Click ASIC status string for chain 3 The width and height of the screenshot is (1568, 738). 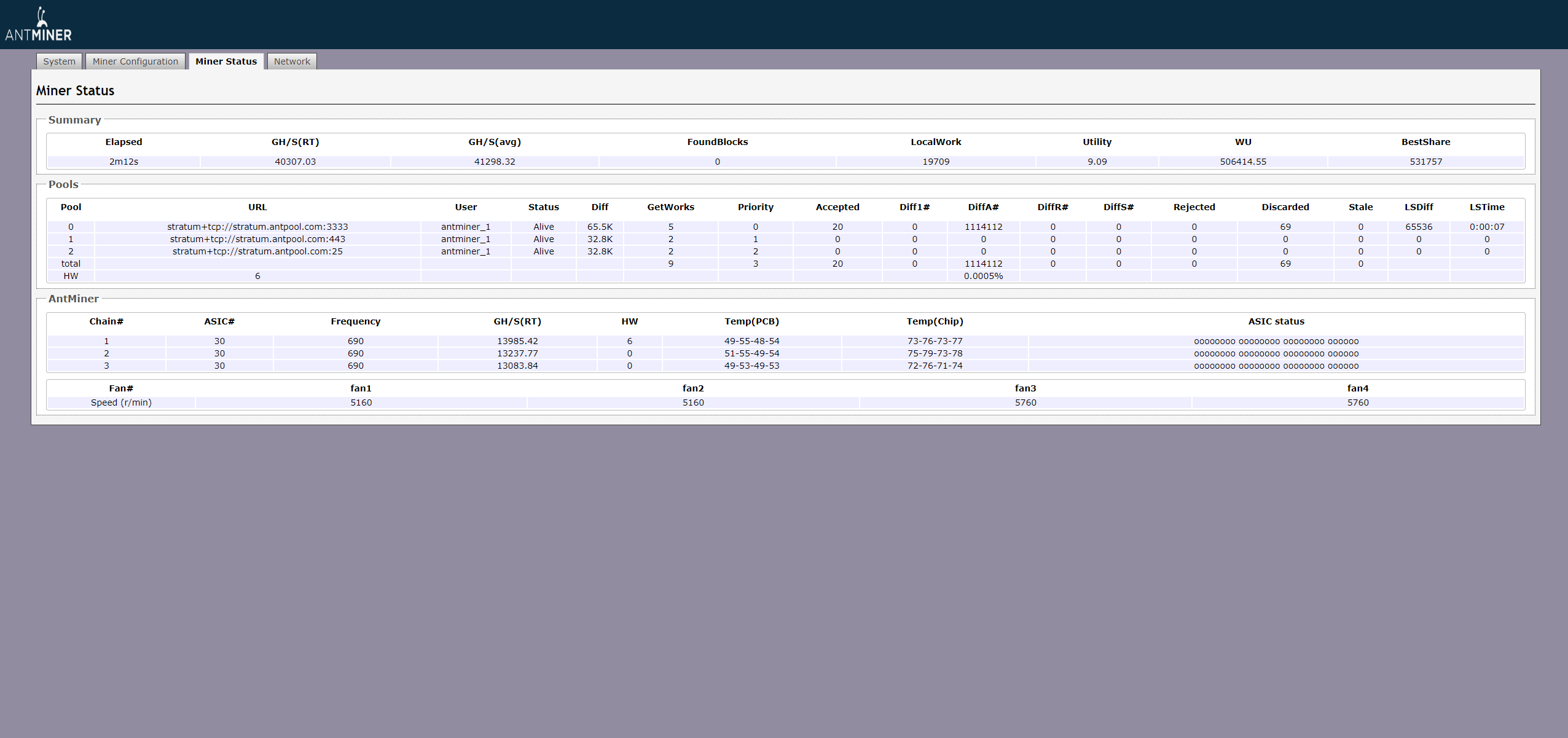pos(1276,366)
